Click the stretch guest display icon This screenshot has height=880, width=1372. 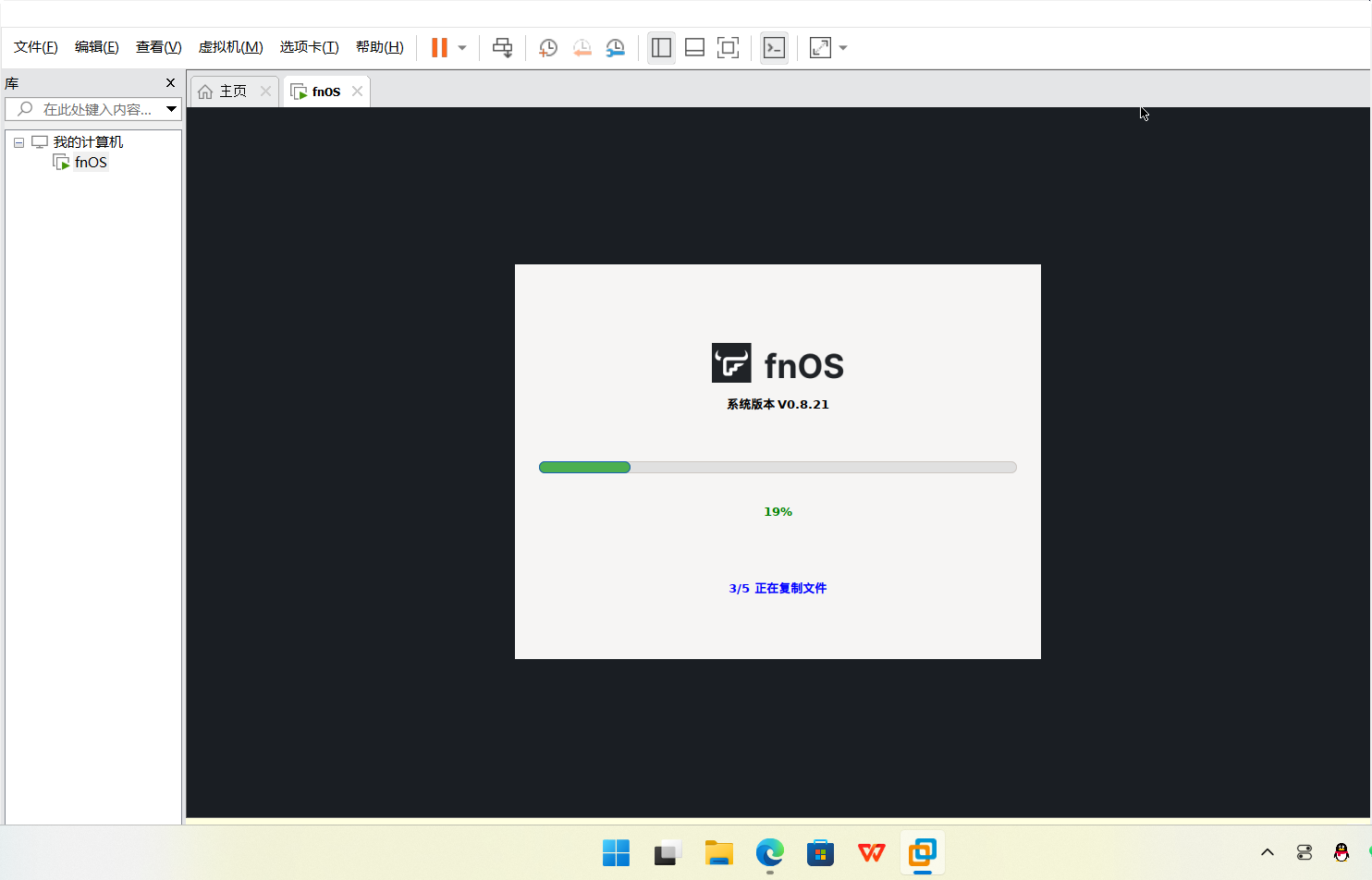click(x=820, y=48)
